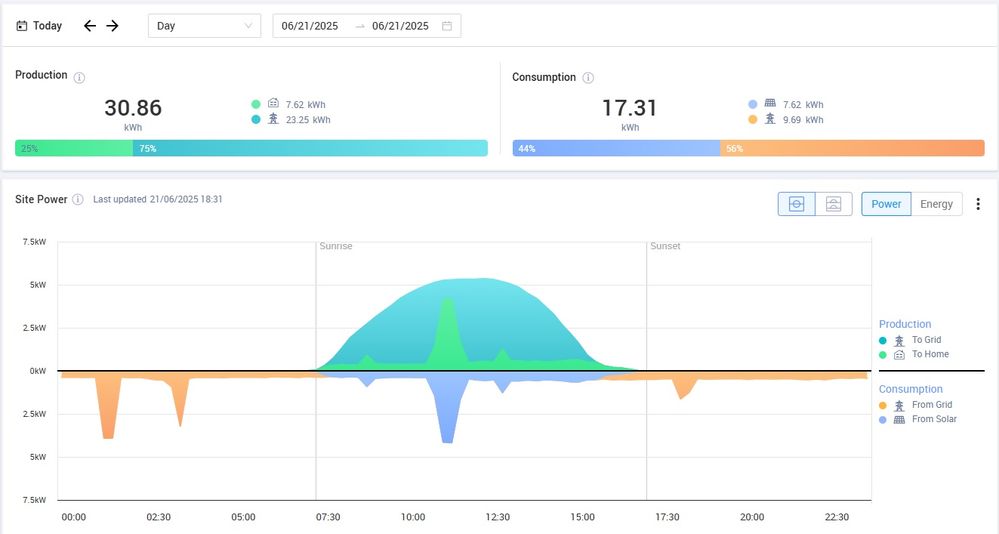999x534 pixels.
Task: Select the Power tab
Action: [886, 204]
